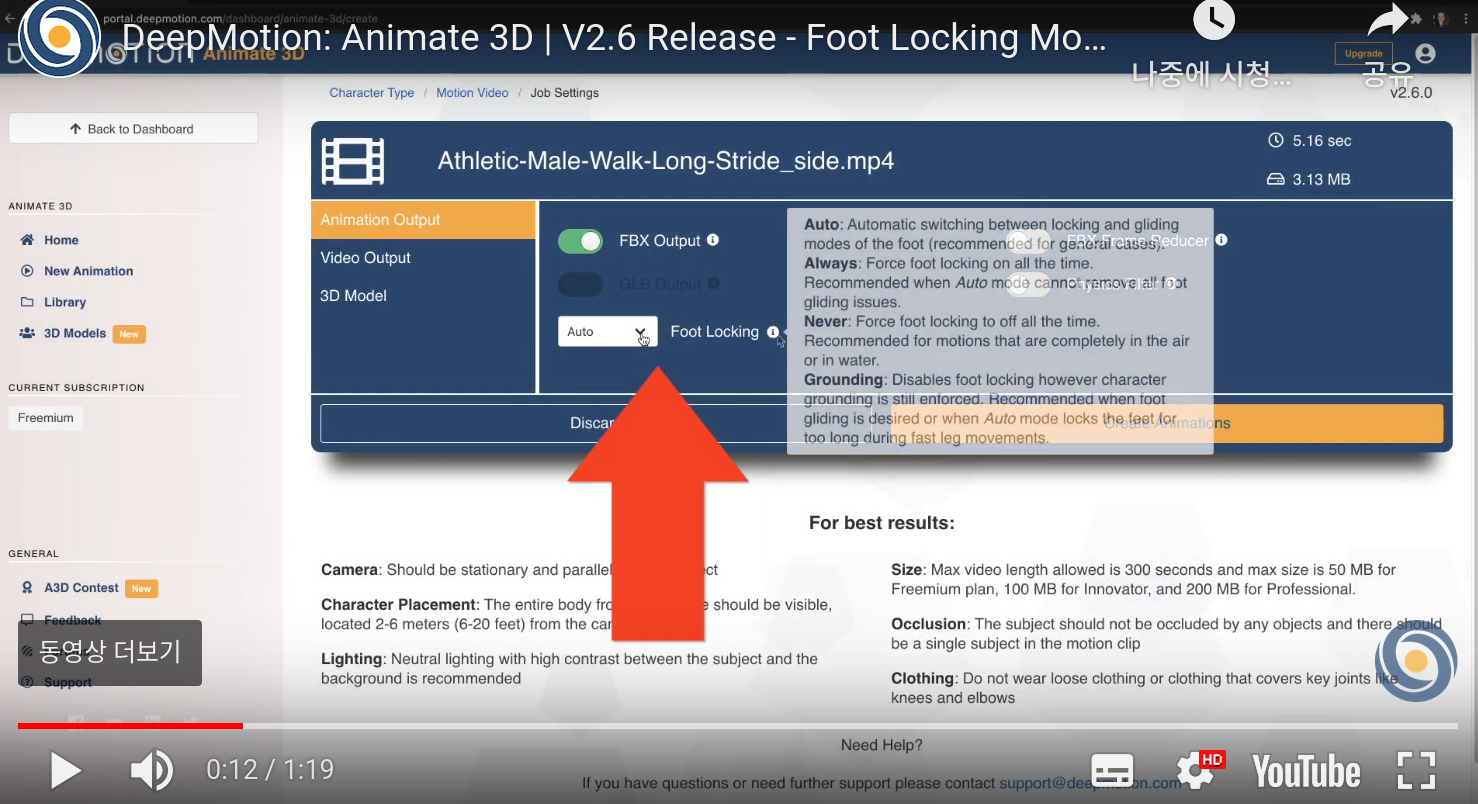This screenshot has width=1478, height=804.
Task: Click the Character Type breadcrumb
Action: coord(372,93)
